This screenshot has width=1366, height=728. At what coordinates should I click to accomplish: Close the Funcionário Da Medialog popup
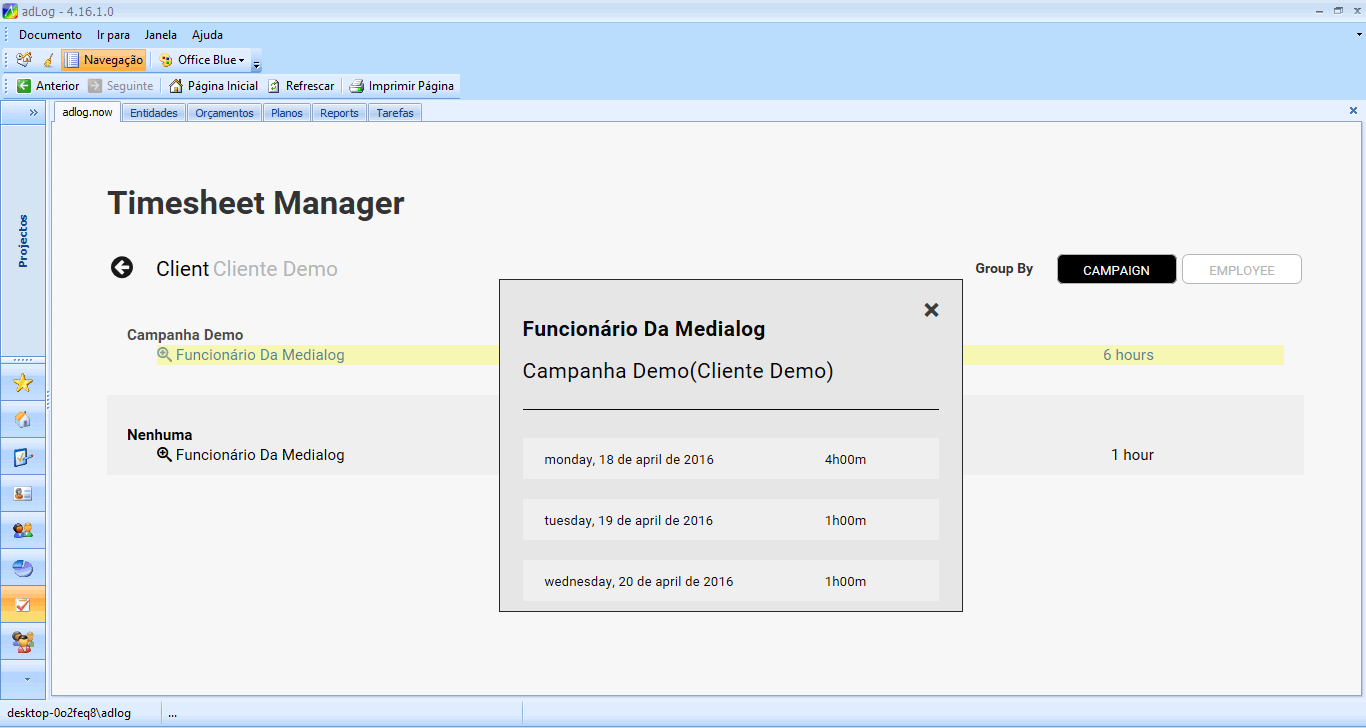tap(931, 310)
